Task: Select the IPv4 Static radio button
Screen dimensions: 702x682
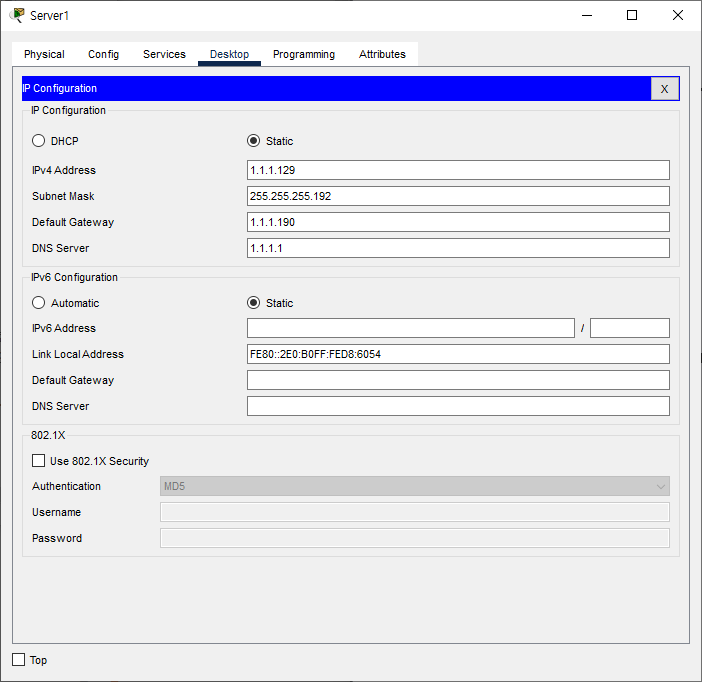Action: click(253, 141)
